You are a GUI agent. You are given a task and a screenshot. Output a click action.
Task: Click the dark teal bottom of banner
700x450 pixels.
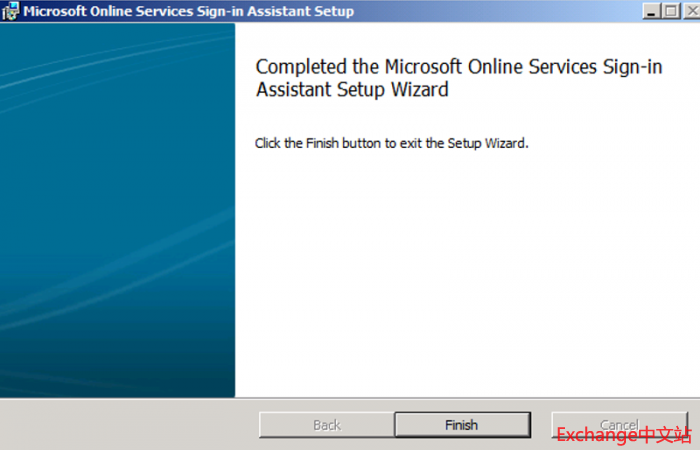click(117, 375)
